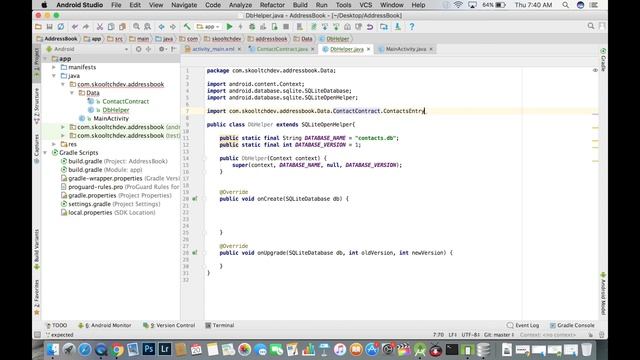Expand com.skooltchdev.addressbook (test) package
The image size is (640, 360).
pos(63,136)
